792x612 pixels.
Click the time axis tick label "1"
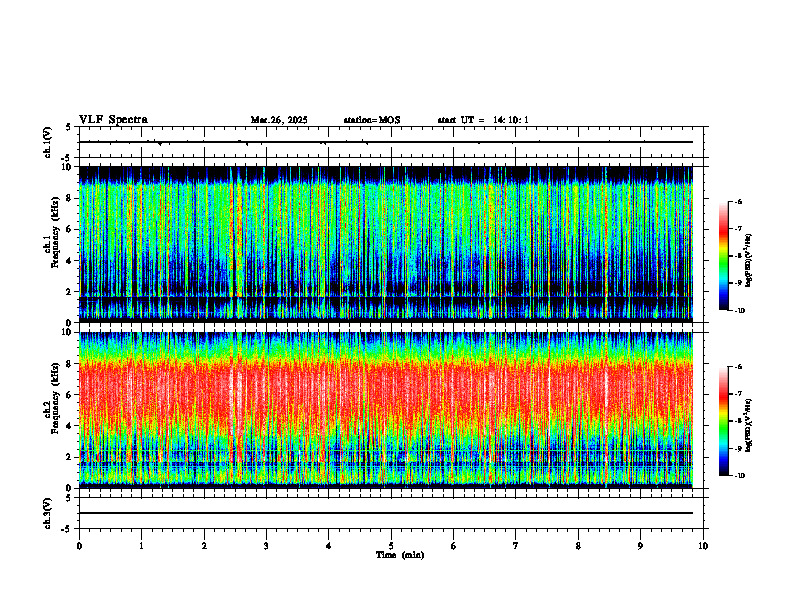[141, 546]
